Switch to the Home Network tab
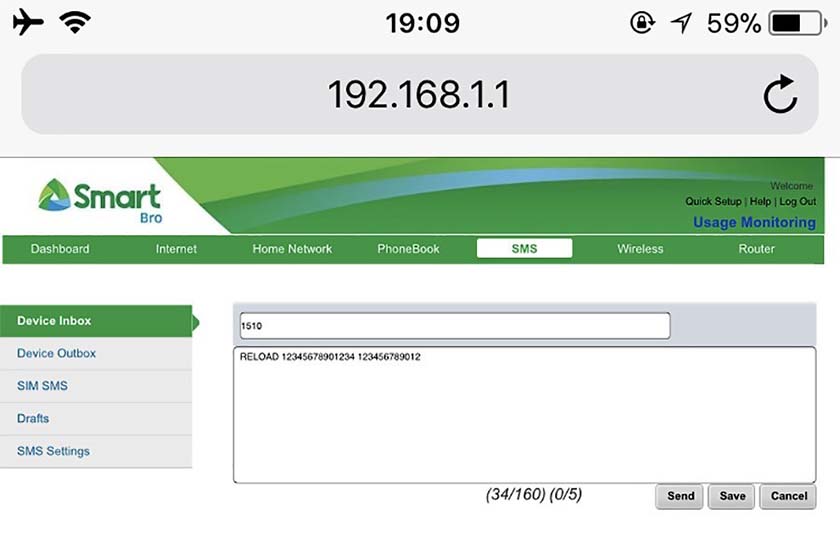Screen dimensions: 840x546 292,249
